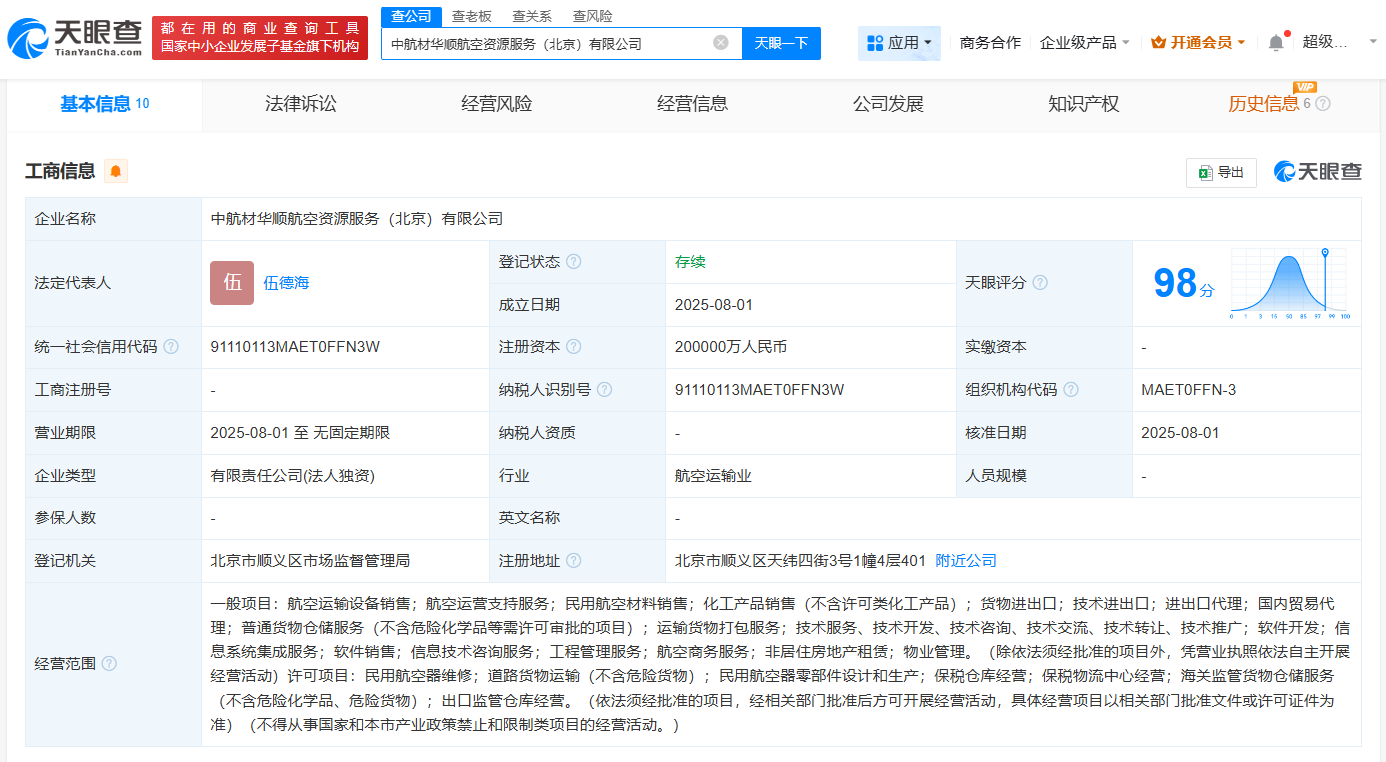Click the bell alert icon beside 工商信息
Viewport: 1386px width, 762px height.
pos(116,171)
